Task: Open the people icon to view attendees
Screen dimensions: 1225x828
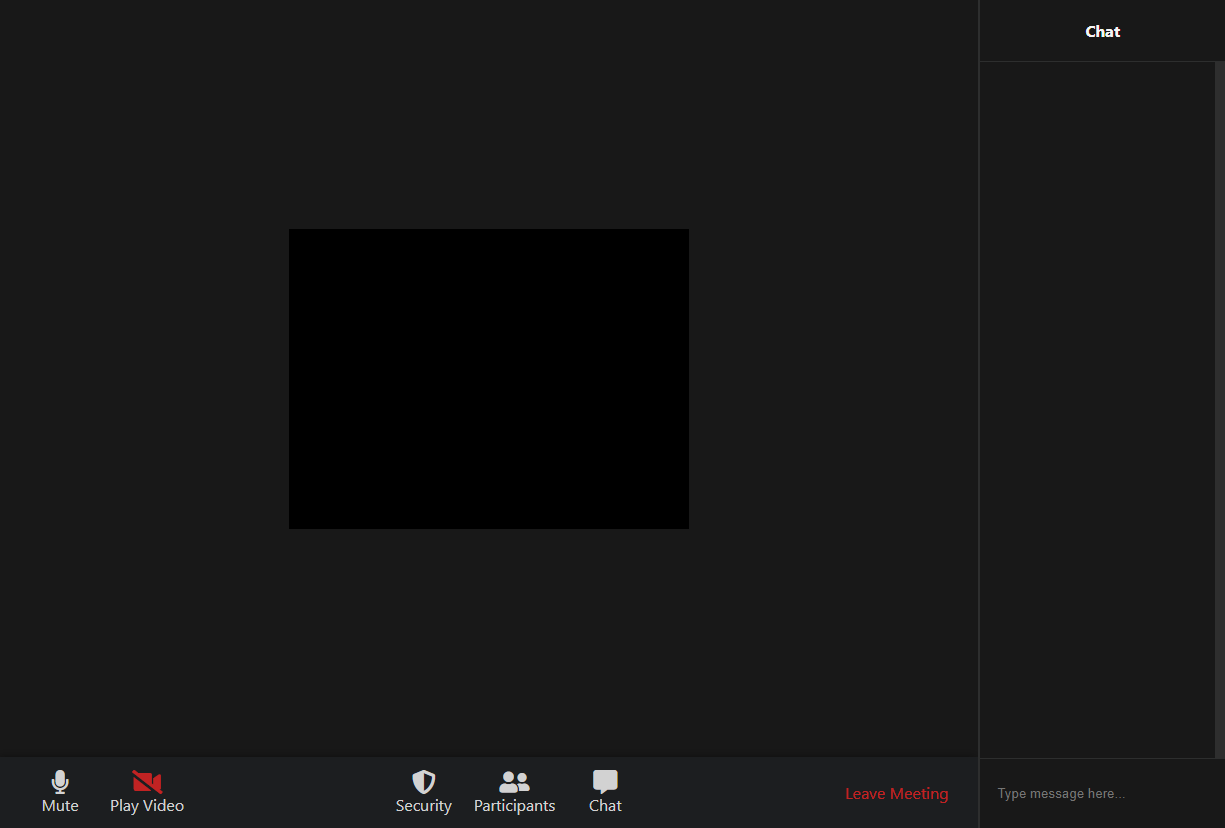Action: pos(514,782)
